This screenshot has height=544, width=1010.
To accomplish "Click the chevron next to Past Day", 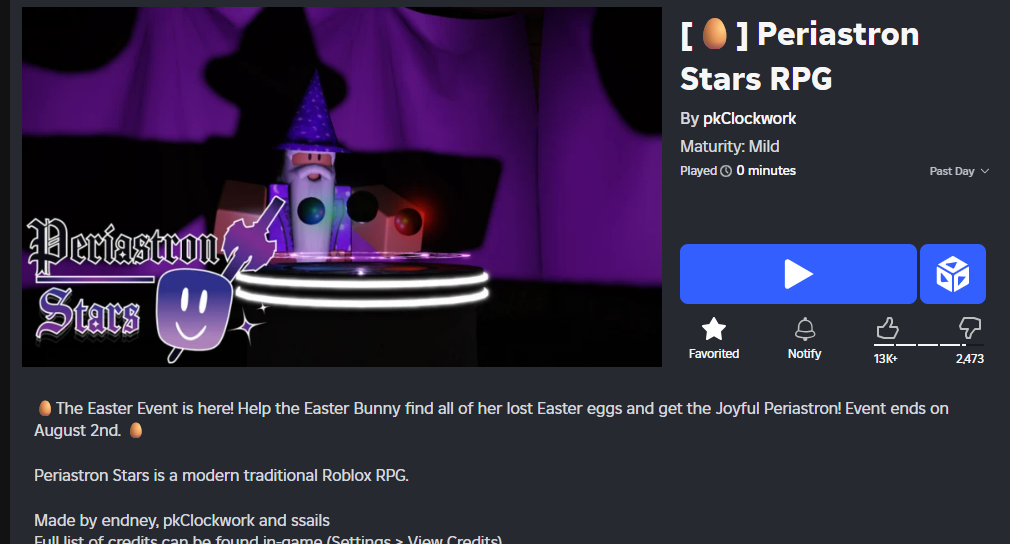I will (x=984, y=171).
